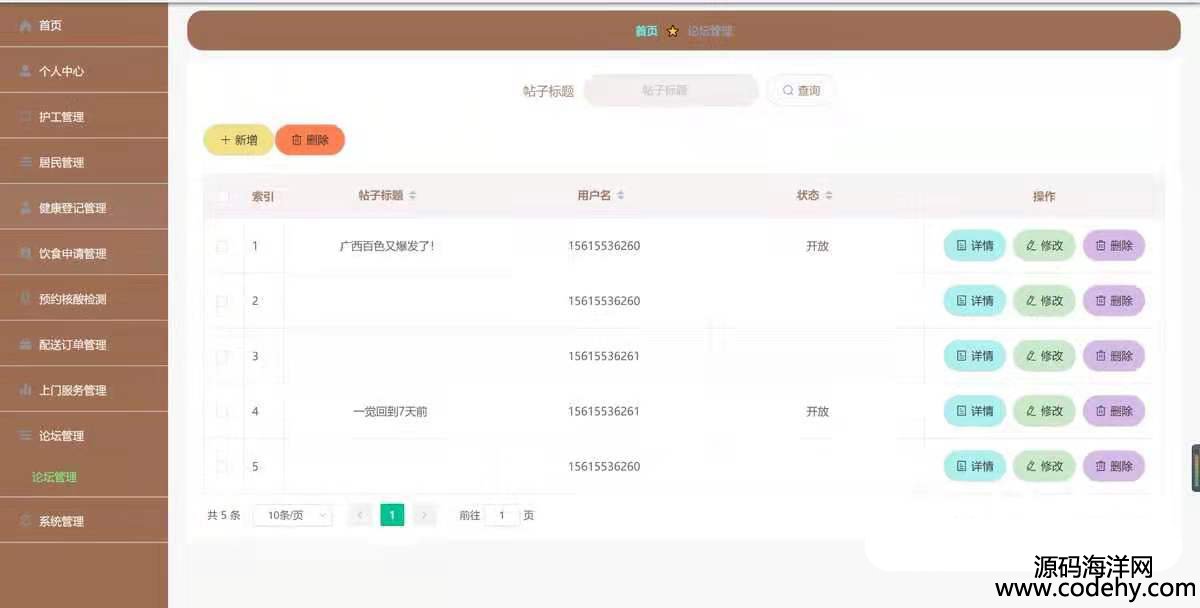Viewport: 1200px width, 608px height.
Task: Click purple 删除 for row 5
Action: [1114, 466]
